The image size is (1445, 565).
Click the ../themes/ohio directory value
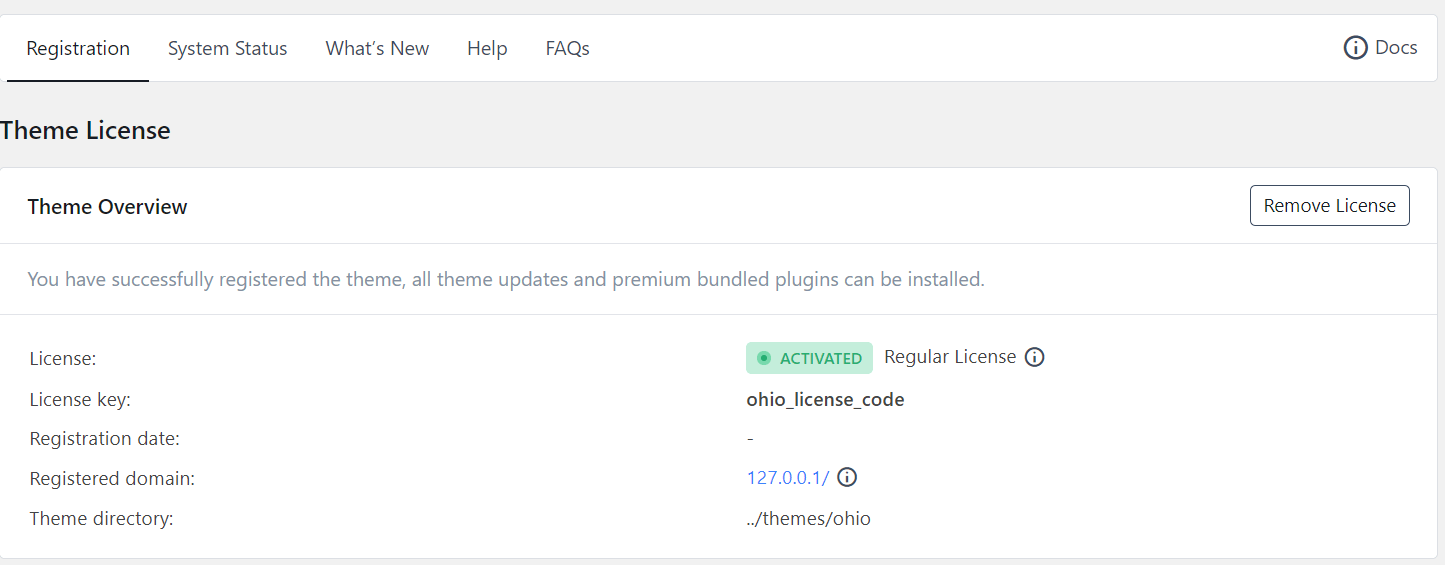coord(808,519)
